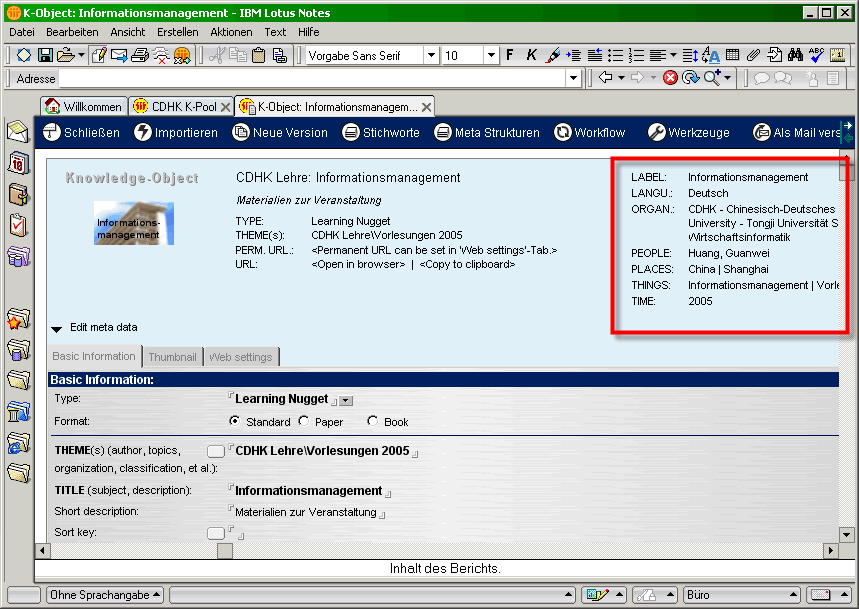Open the Hilfe menu
This screenshot has height=609, width=859.
(x=308, y=32)
